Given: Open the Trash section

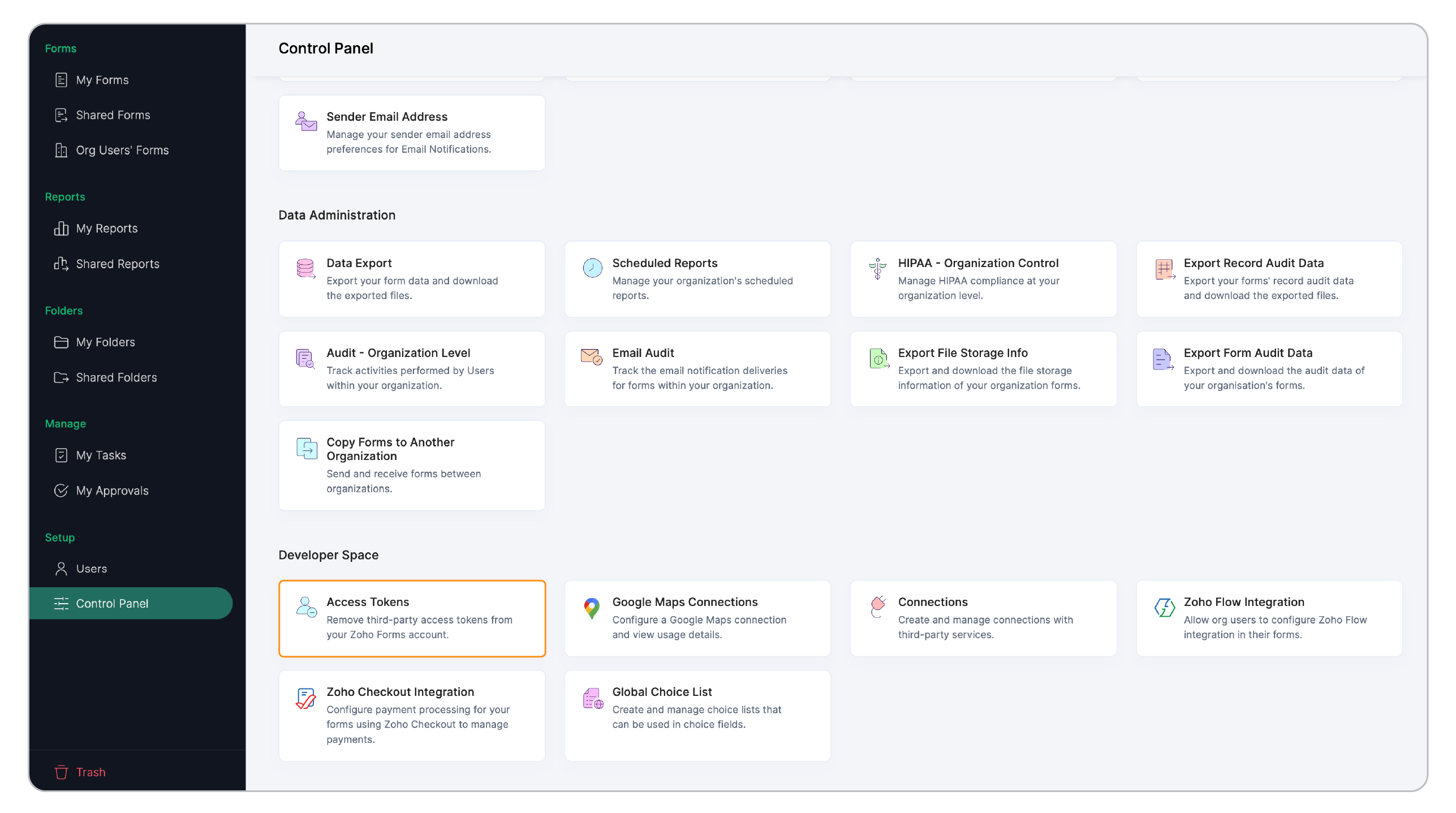Looking at the screenshot, I should [91, 772].
